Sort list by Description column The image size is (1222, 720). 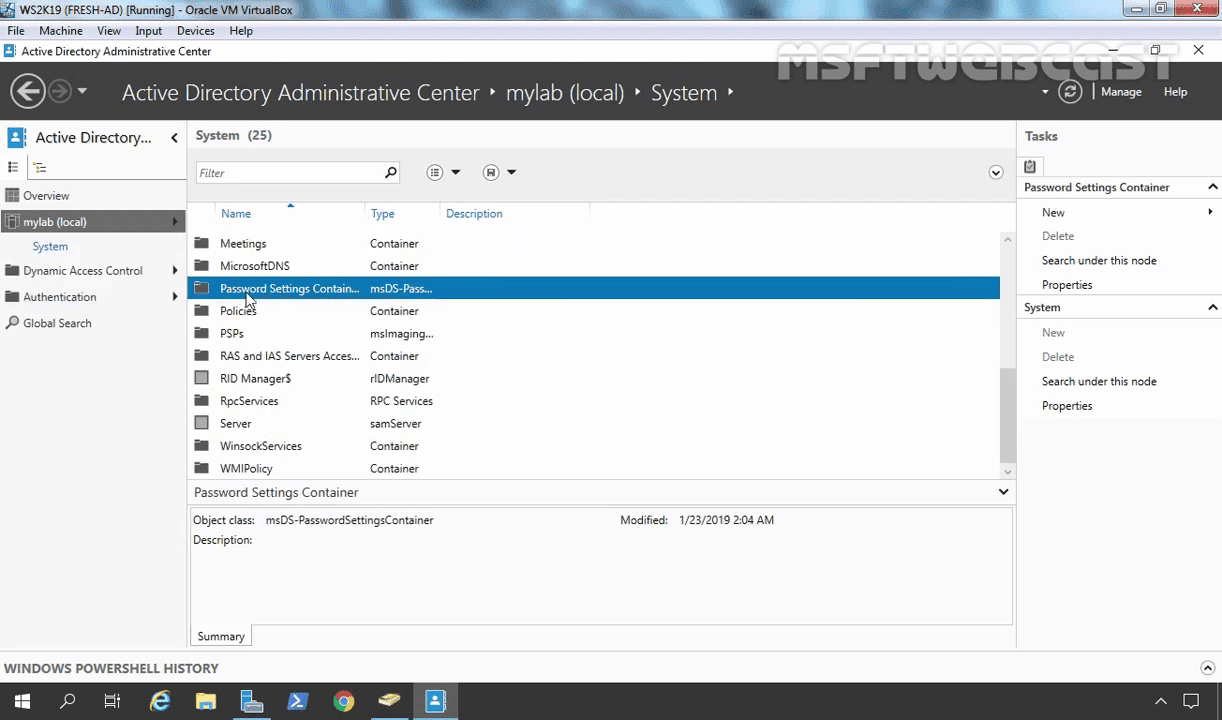pyautogui.click(x=474, y=214)
